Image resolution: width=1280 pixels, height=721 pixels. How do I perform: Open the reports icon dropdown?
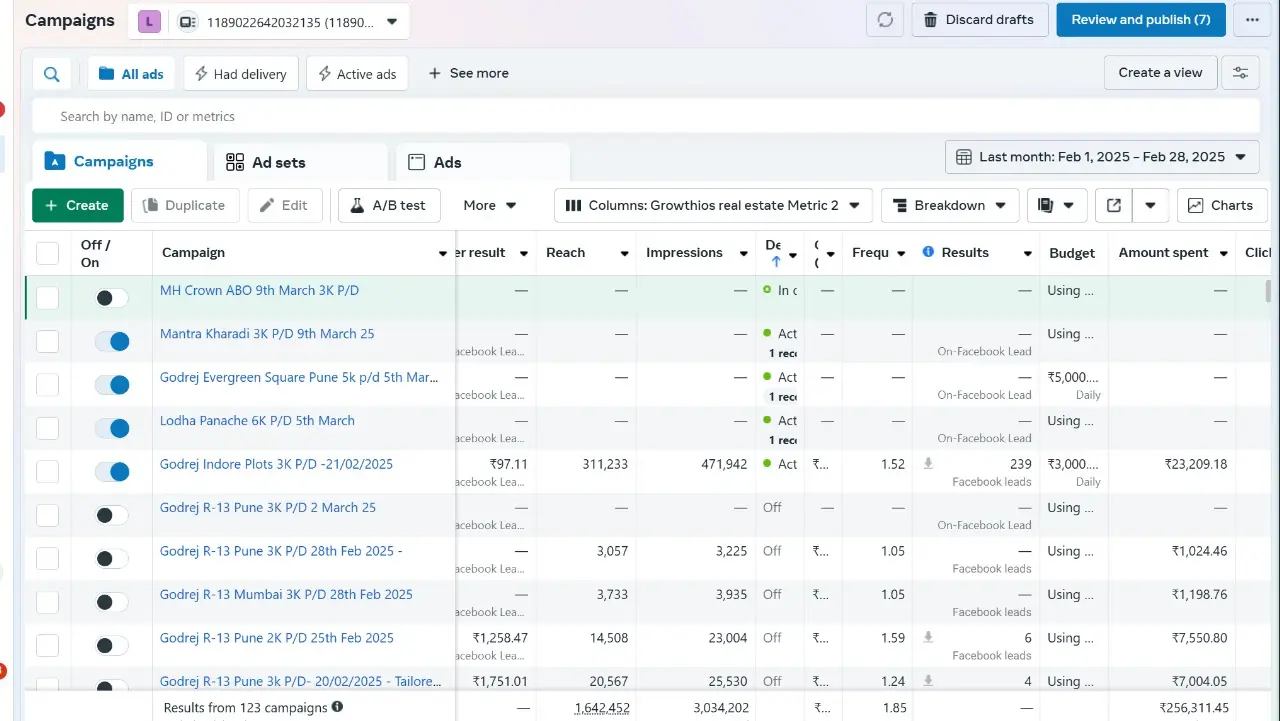(x=1056, y=205)
